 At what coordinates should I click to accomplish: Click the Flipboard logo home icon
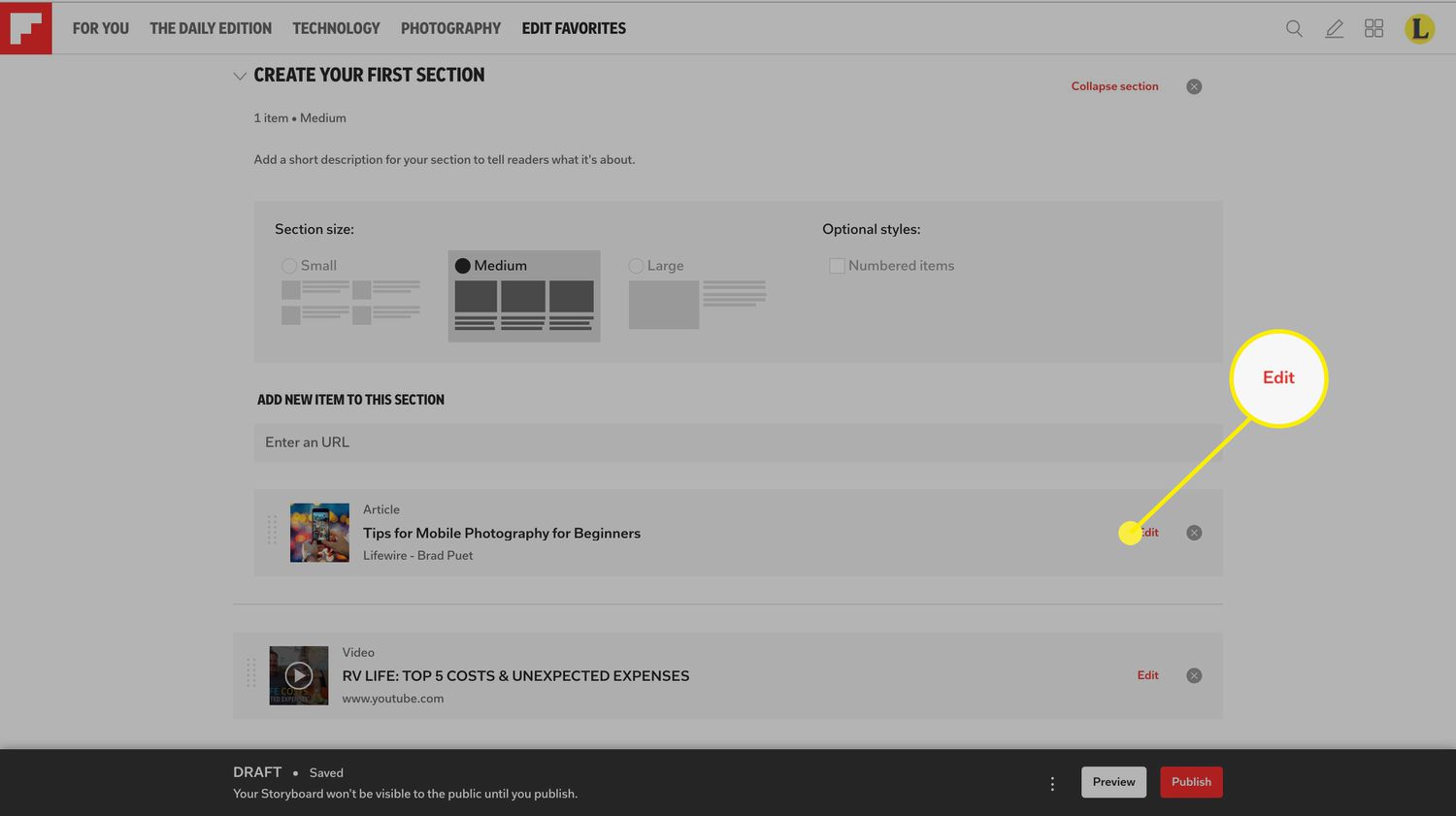(26, 28)
